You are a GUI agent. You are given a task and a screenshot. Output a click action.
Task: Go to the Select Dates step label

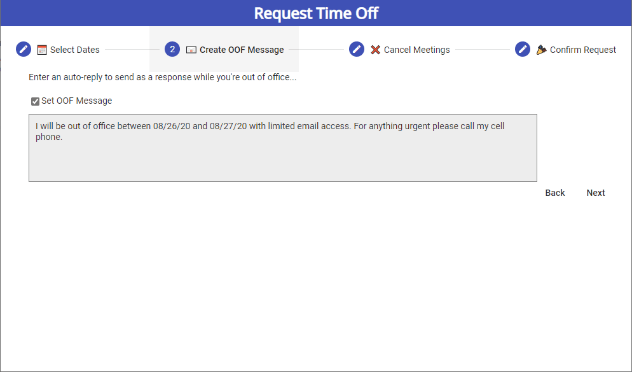point(75,50)
